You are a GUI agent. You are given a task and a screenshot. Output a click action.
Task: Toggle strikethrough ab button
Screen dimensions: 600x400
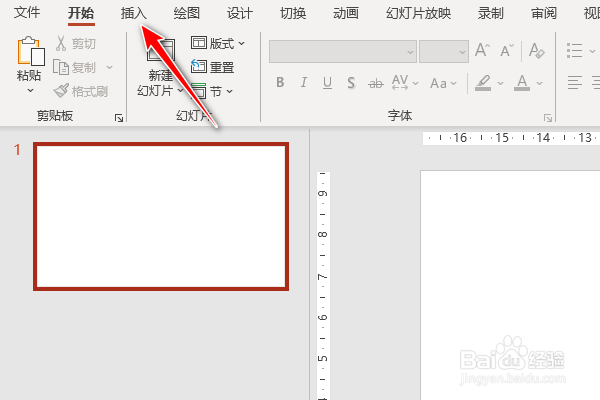coord(375,83)
